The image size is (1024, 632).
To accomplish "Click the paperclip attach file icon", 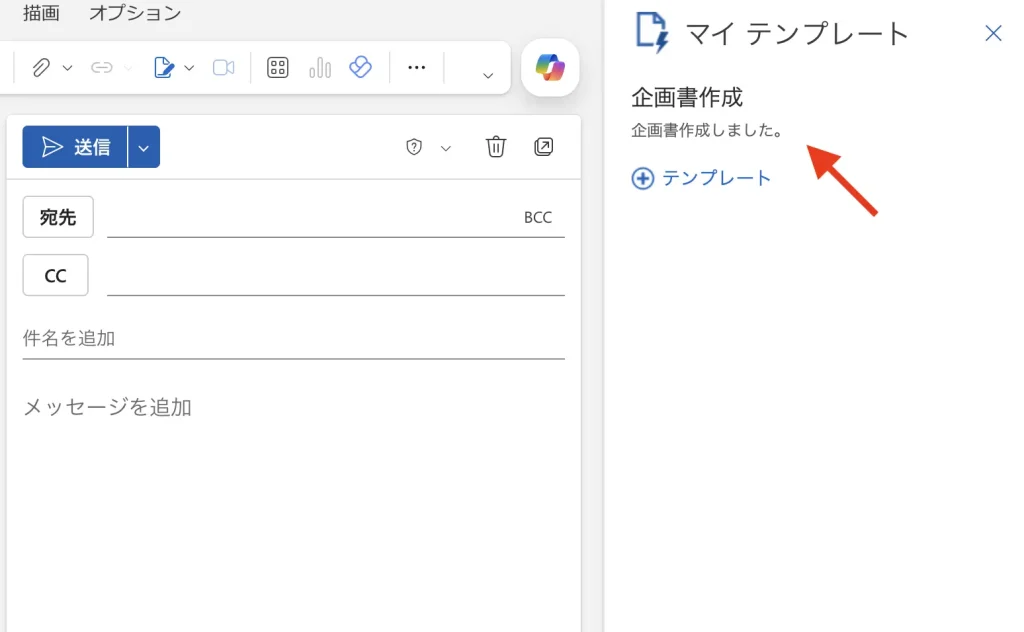I will click(41, 68).
